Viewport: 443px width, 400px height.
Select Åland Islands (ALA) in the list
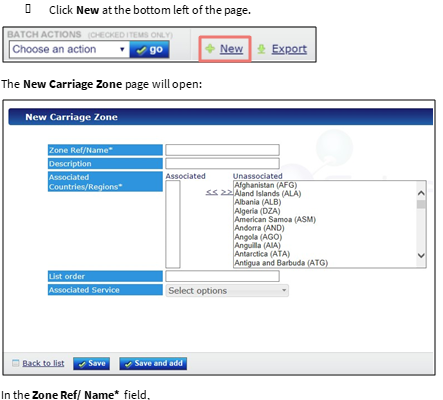(268, 194)
